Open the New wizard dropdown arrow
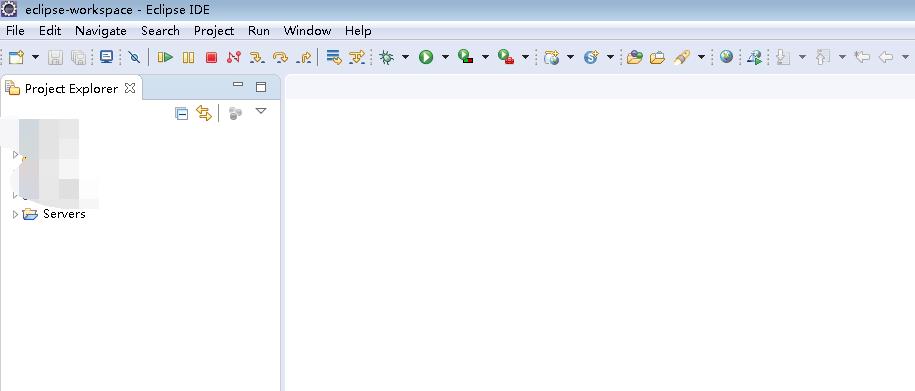 35,57
